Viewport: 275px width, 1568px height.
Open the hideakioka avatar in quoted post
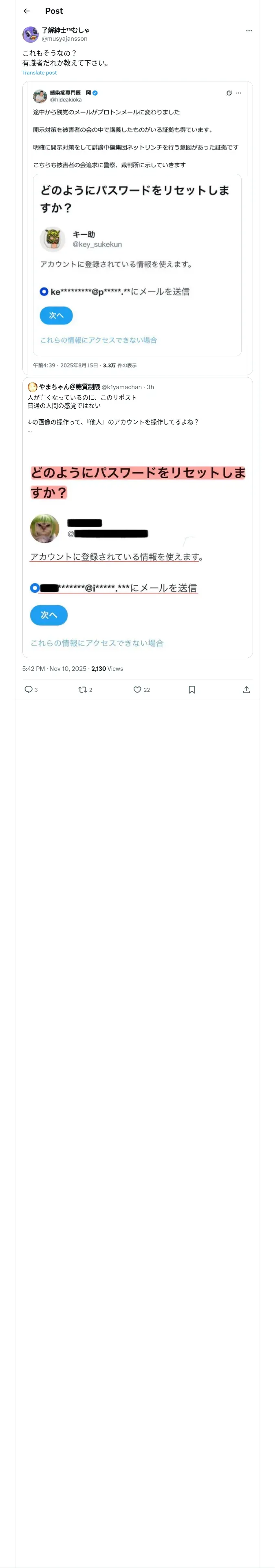[x=40, y=96]
